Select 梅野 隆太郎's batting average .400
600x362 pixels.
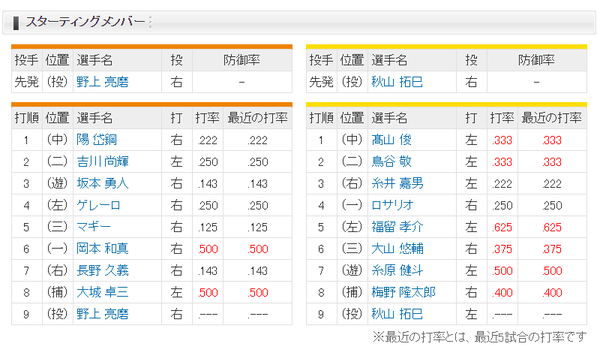(x=502, y=293)
